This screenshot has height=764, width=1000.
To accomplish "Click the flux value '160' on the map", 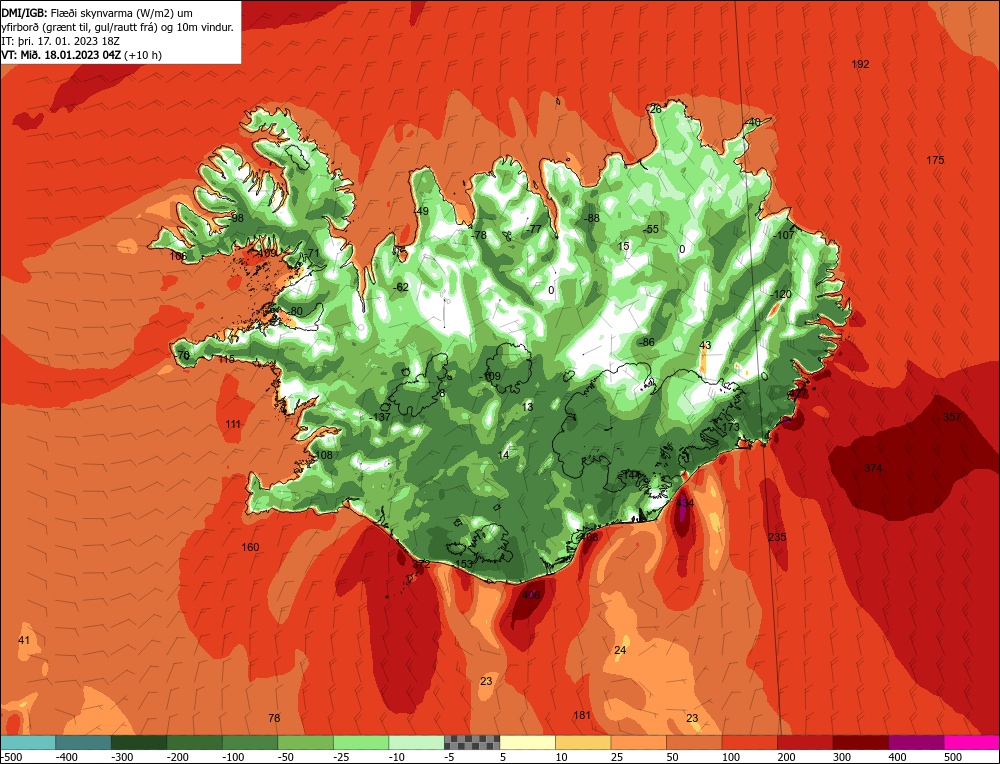I will (x=250, y=547).
